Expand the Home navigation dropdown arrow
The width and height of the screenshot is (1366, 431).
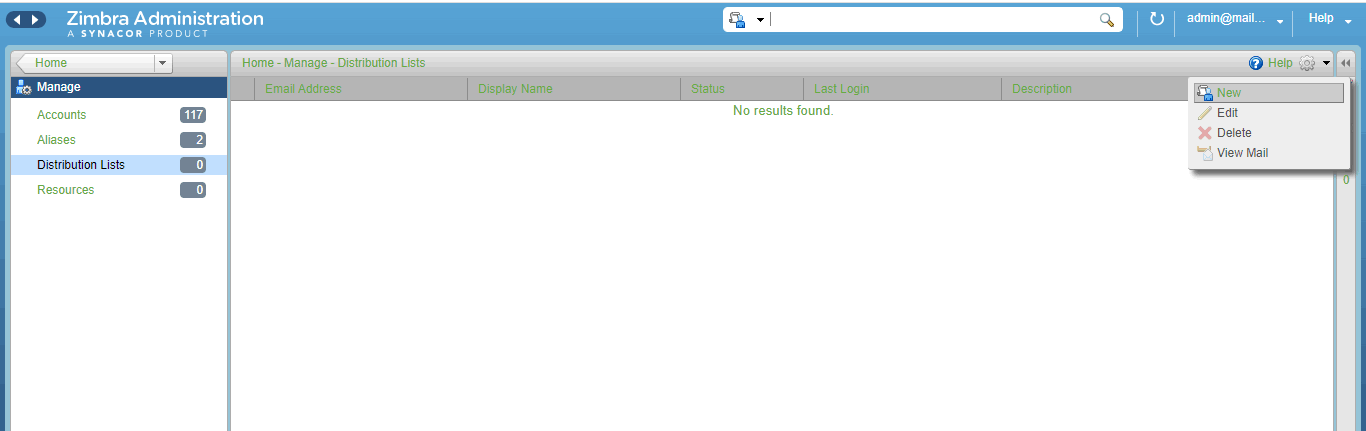coord(163,63)
